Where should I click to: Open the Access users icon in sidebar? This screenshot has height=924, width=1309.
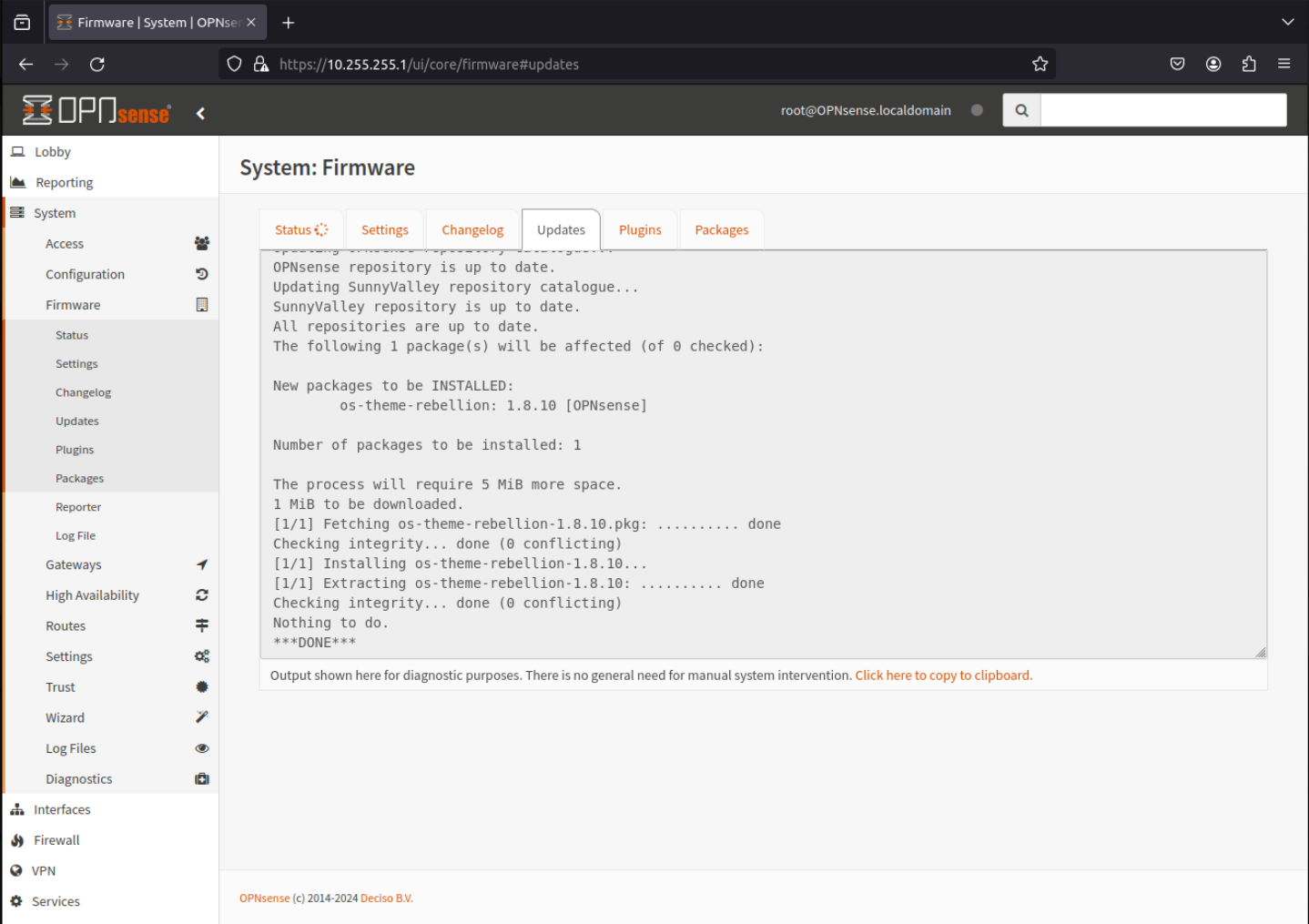tap(202, 243)
